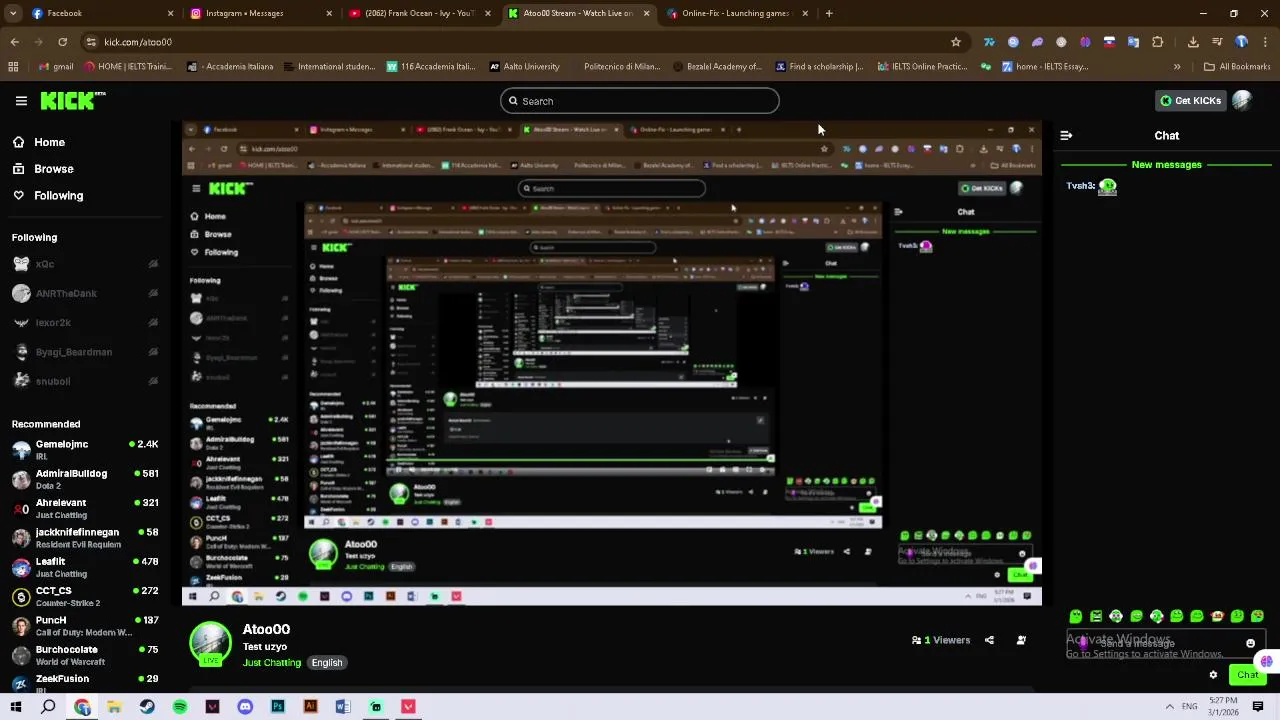Switch to Instagram Messages tab
This screenshot has height=720, width=1280.
click(260, 13)
